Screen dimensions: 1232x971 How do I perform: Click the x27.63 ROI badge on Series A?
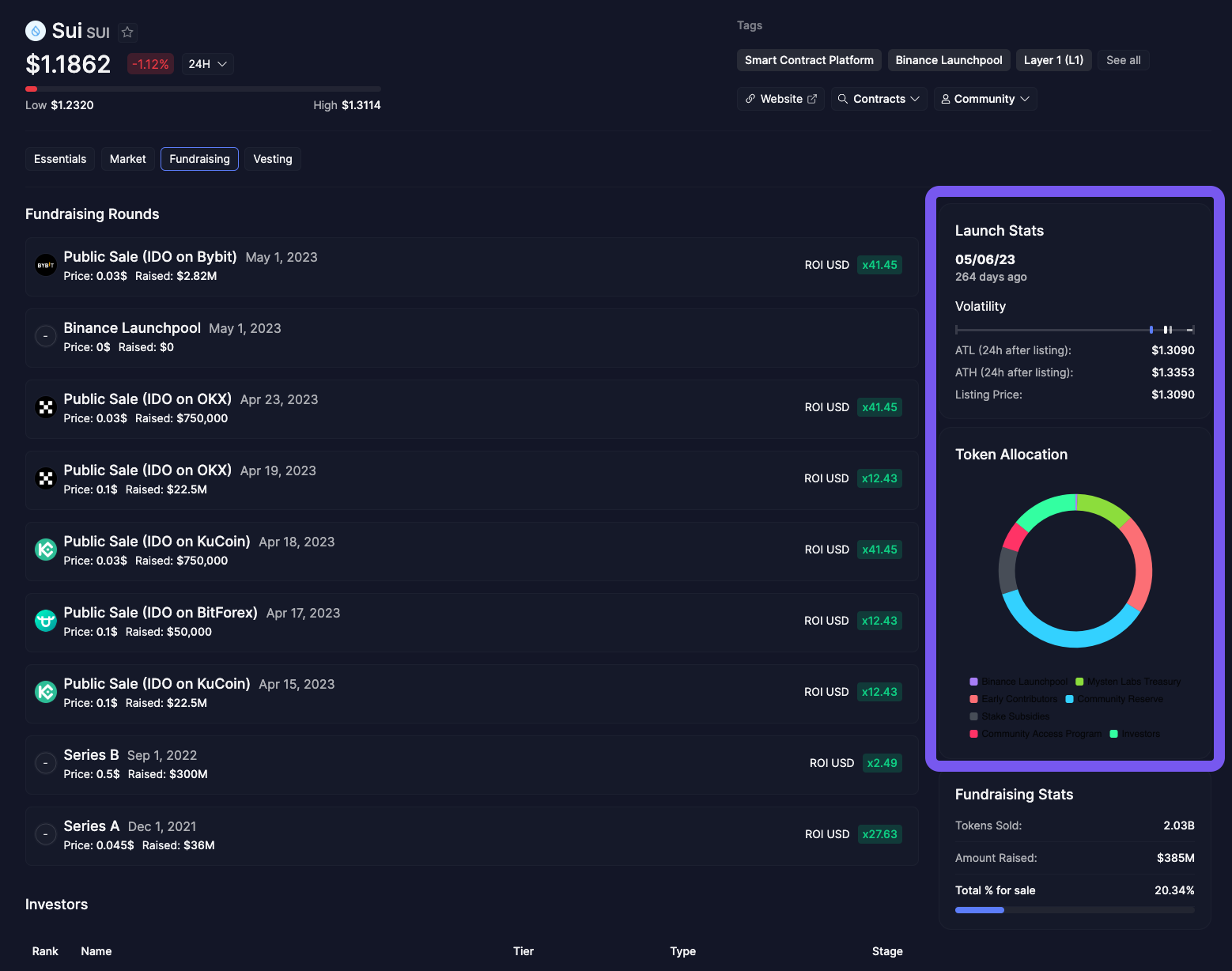coord(879,834)
